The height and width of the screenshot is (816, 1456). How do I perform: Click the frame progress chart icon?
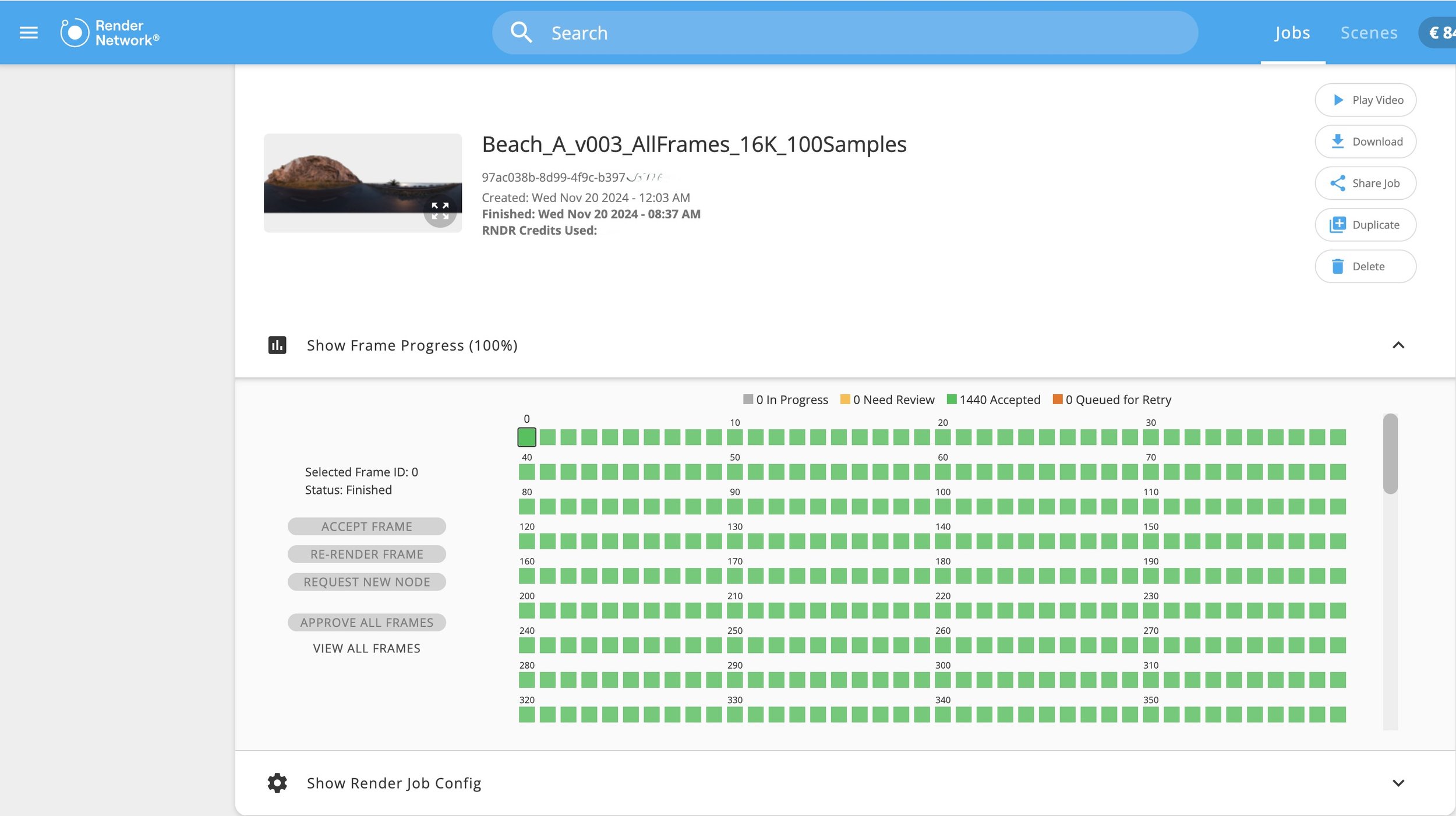[x=277, y=345]
